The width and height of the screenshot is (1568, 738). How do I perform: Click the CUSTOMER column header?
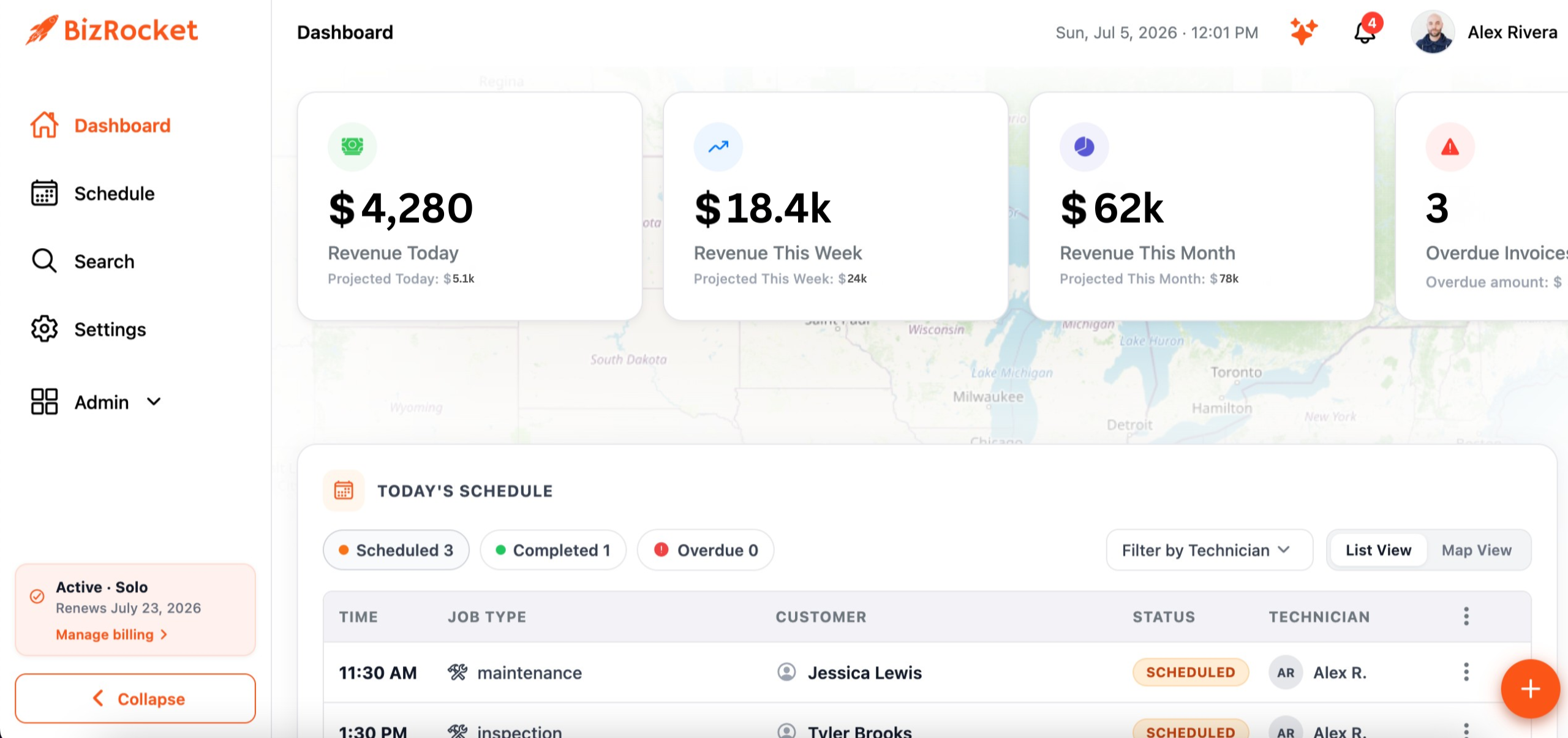821,617
